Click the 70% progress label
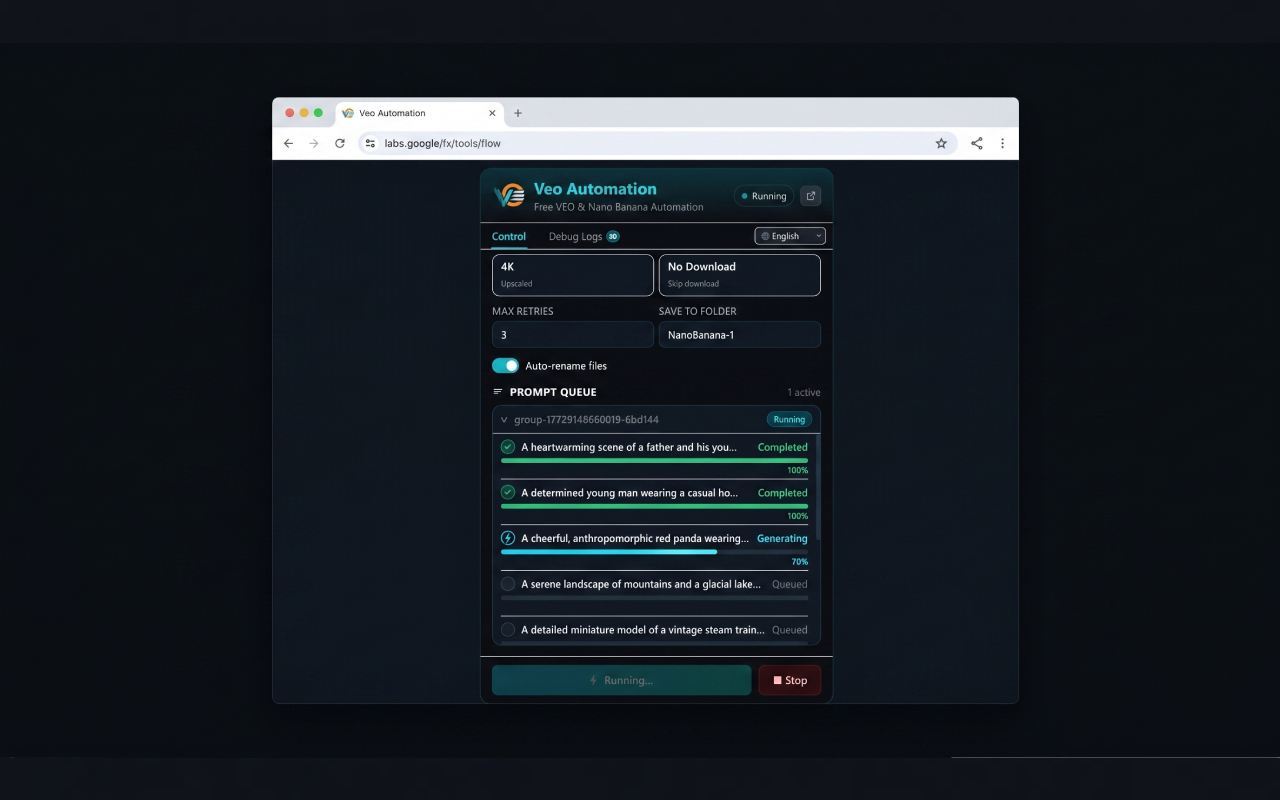 [800, 562]
